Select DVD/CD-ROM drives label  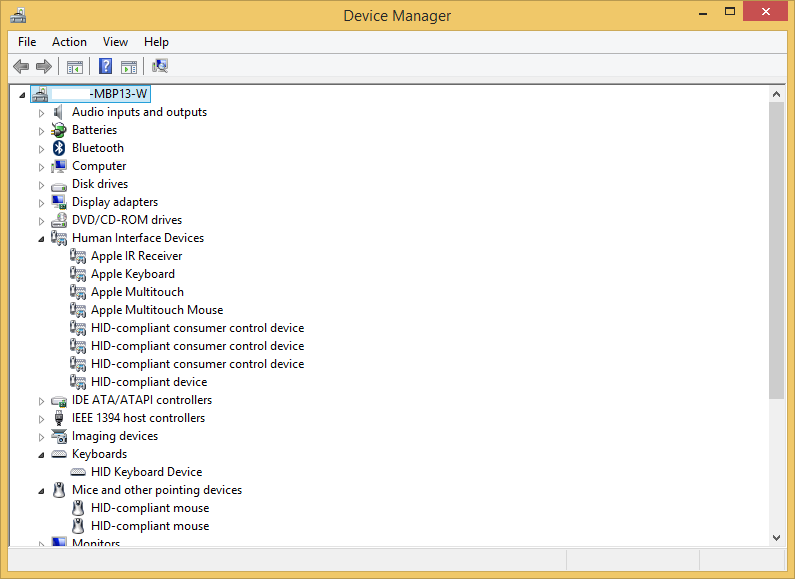click(127, 220)
